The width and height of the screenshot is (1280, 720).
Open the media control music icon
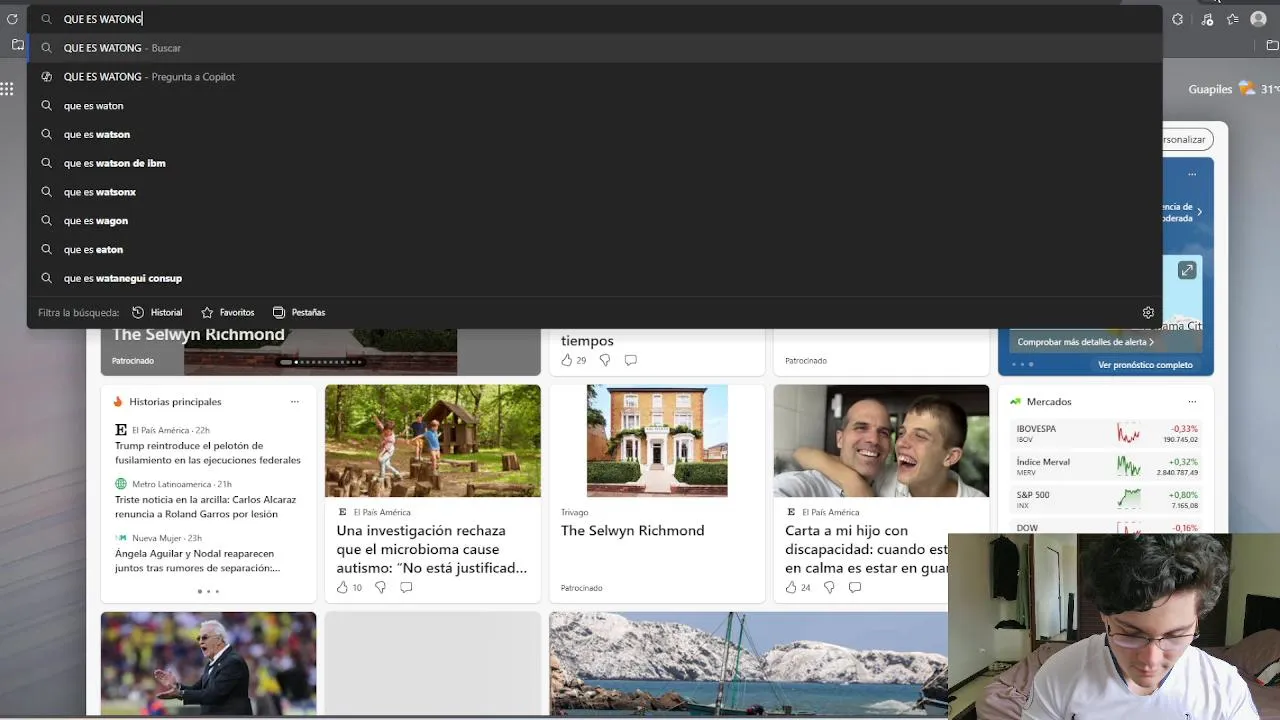tap(1207, 19)
